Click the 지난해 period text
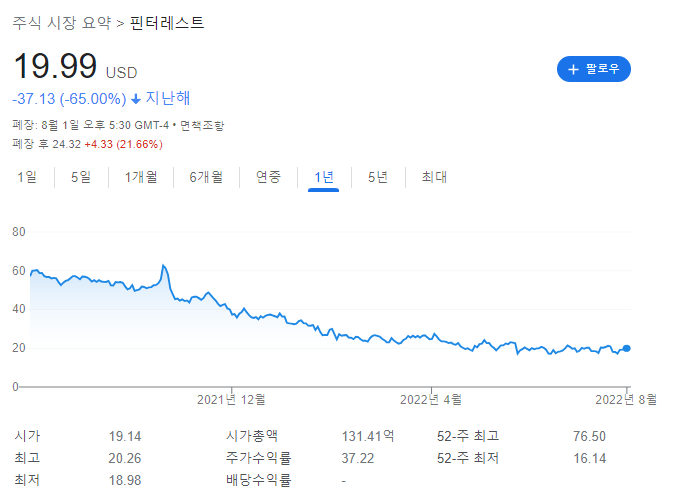This screenshot has height=501, width=680. 168,98
